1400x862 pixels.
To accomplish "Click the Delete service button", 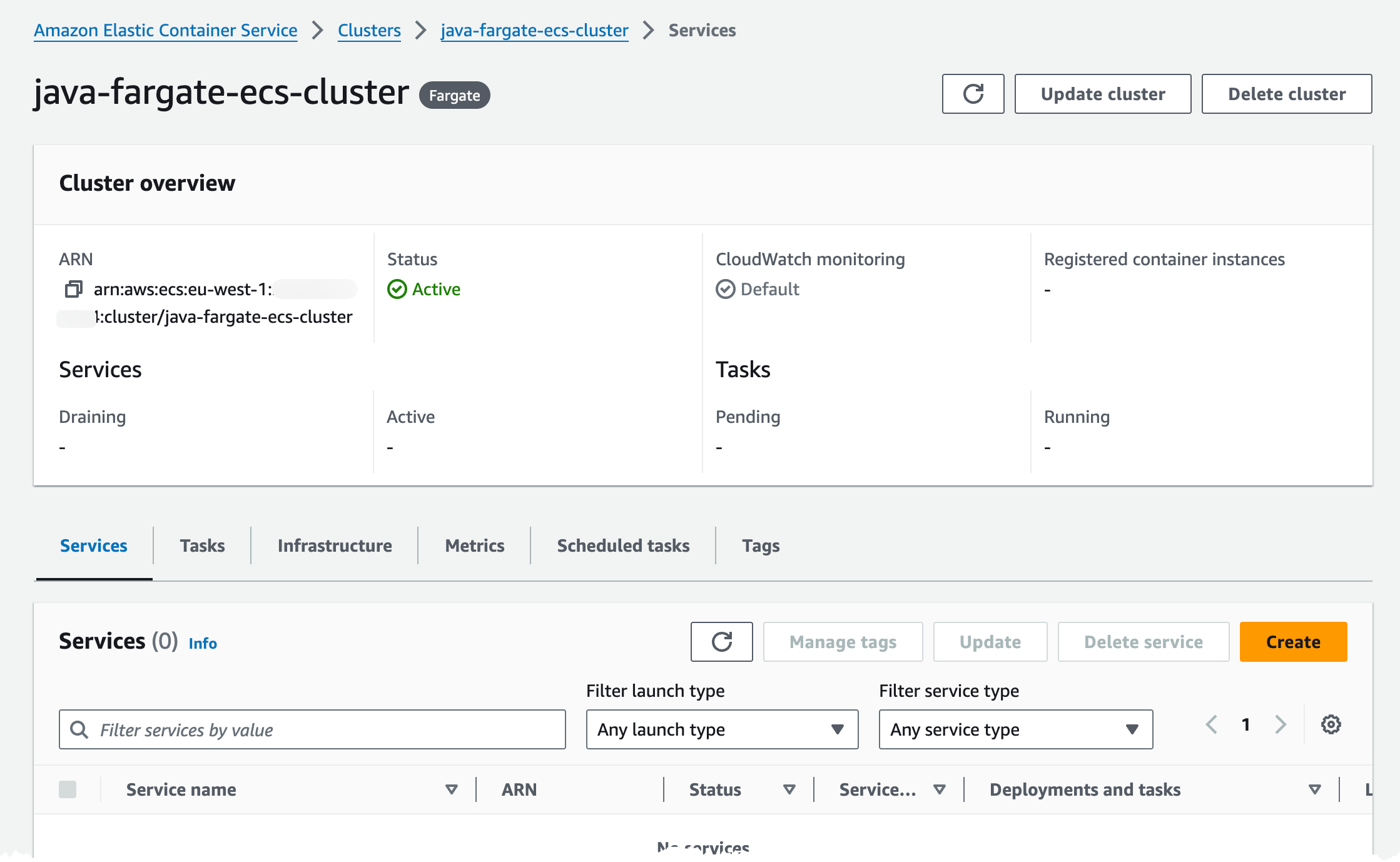I will [1144, 642].
